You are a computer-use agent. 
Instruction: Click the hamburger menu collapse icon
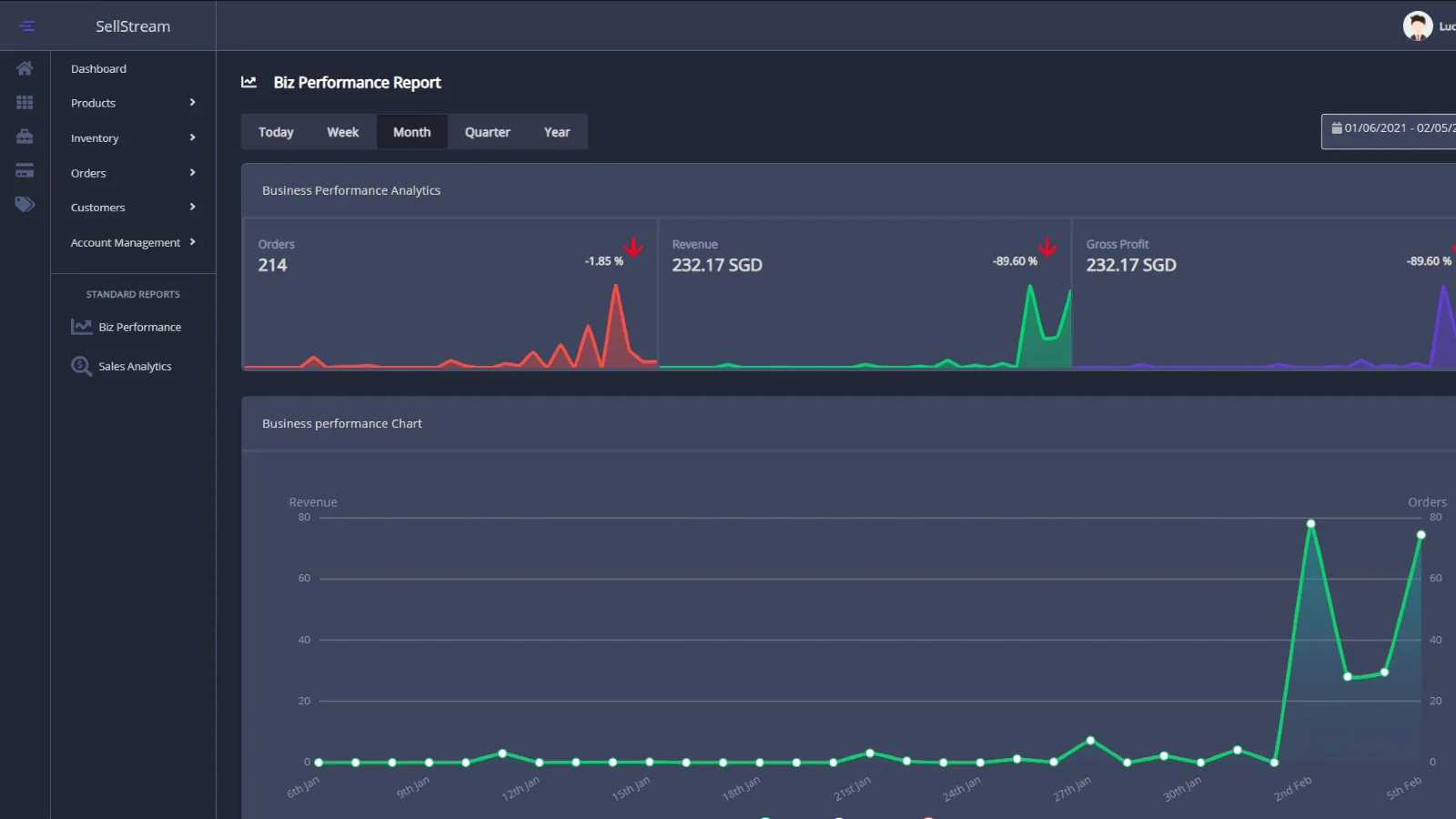[26, 25]
